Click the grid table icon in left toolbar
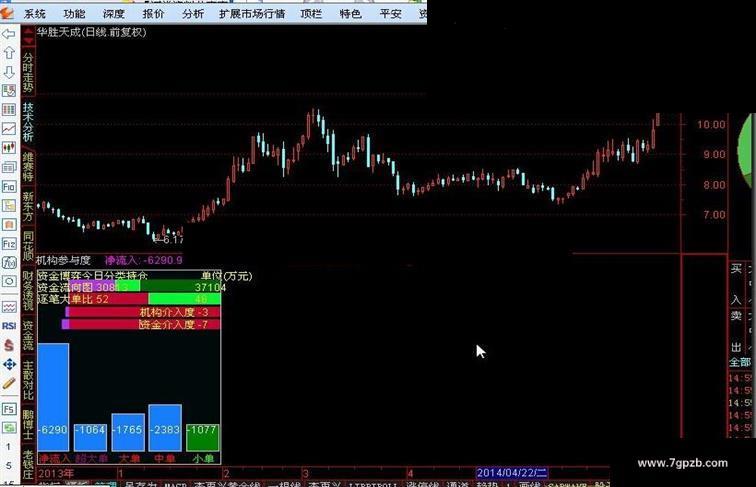756x487 pixels. click(x=9, y=109)
